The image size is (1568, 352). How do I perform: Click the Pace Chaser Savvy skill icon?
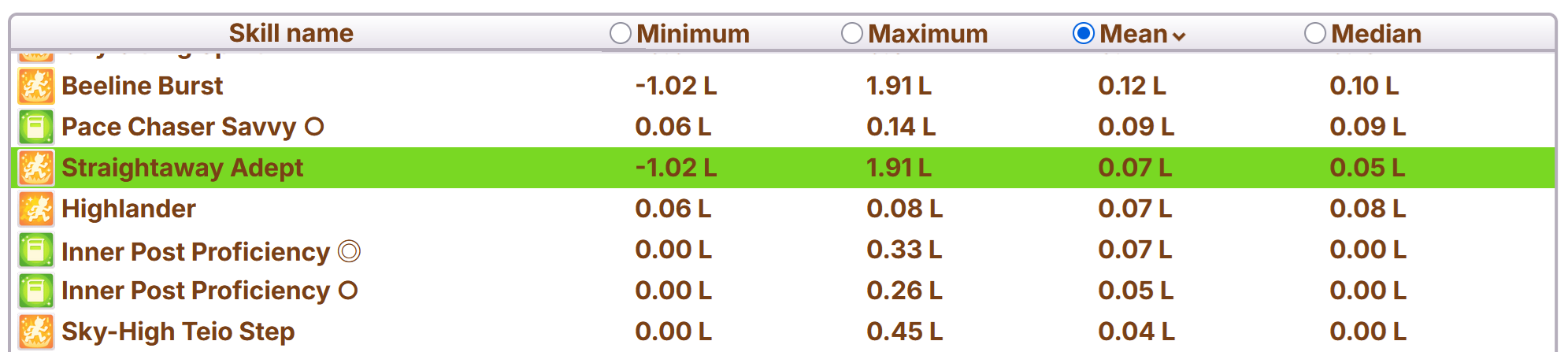(x=36, y=127)
